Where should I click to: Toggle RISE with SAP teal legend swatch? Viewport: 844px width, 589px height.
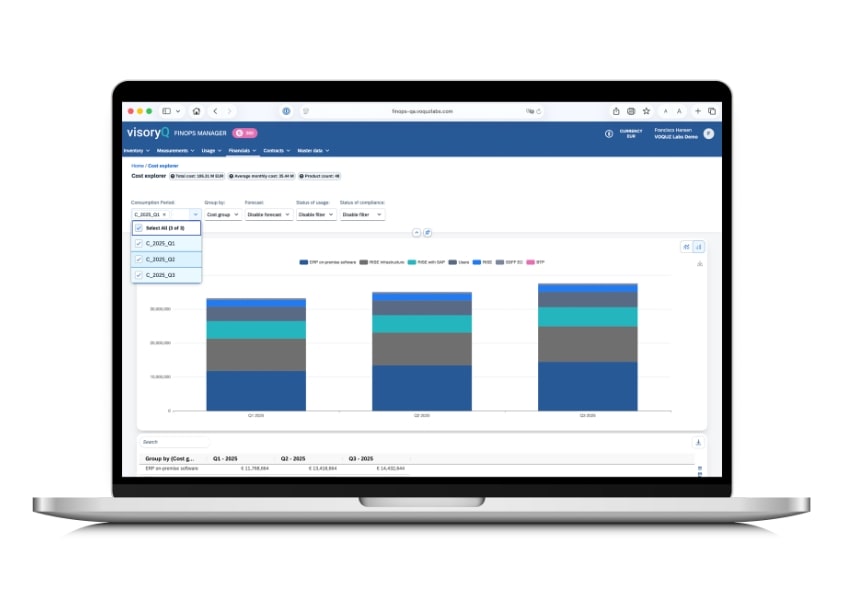pos(412,262)
